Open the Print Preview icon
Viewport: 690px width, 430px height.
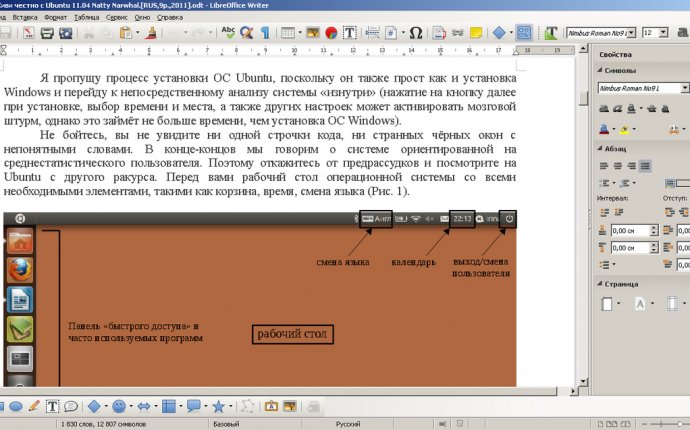coord(66,33)
